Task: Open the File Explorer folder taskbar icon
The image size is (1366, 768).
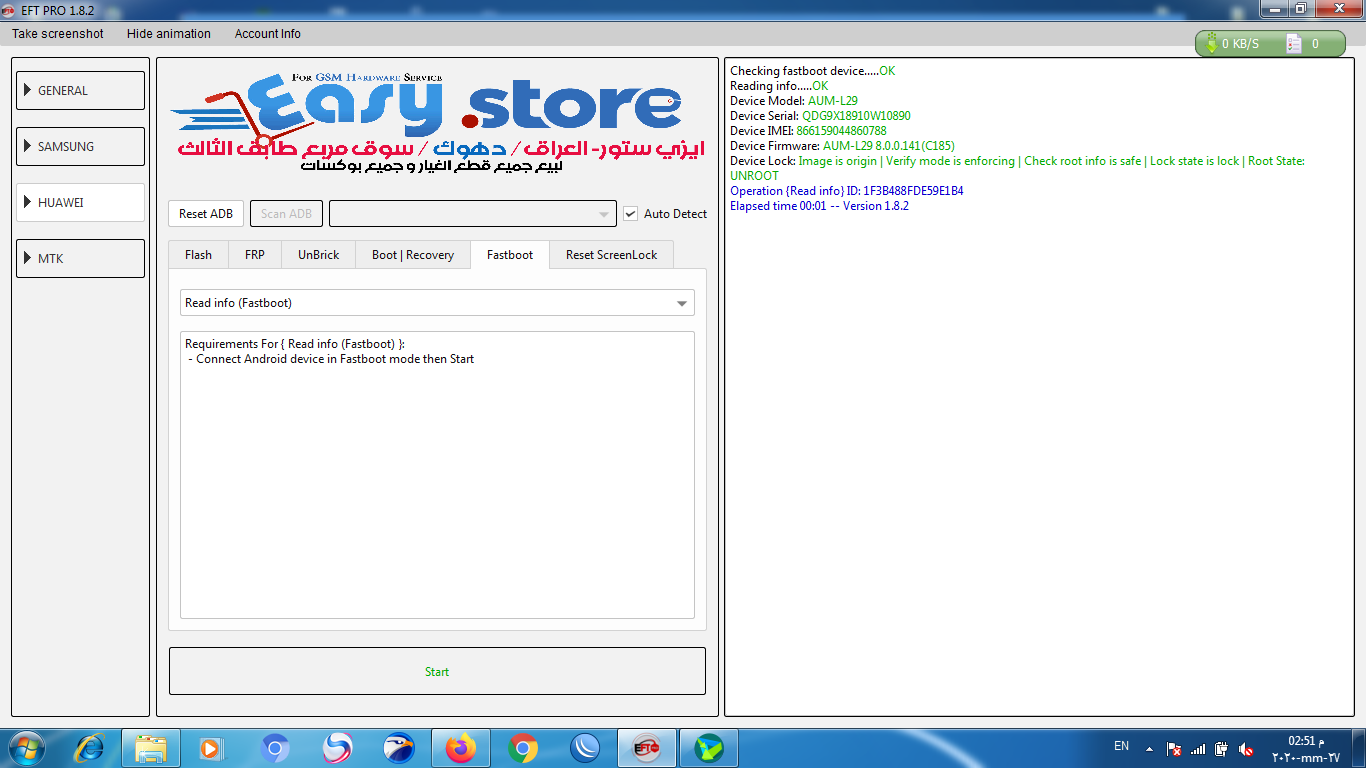Action: [x=151, y=748]
